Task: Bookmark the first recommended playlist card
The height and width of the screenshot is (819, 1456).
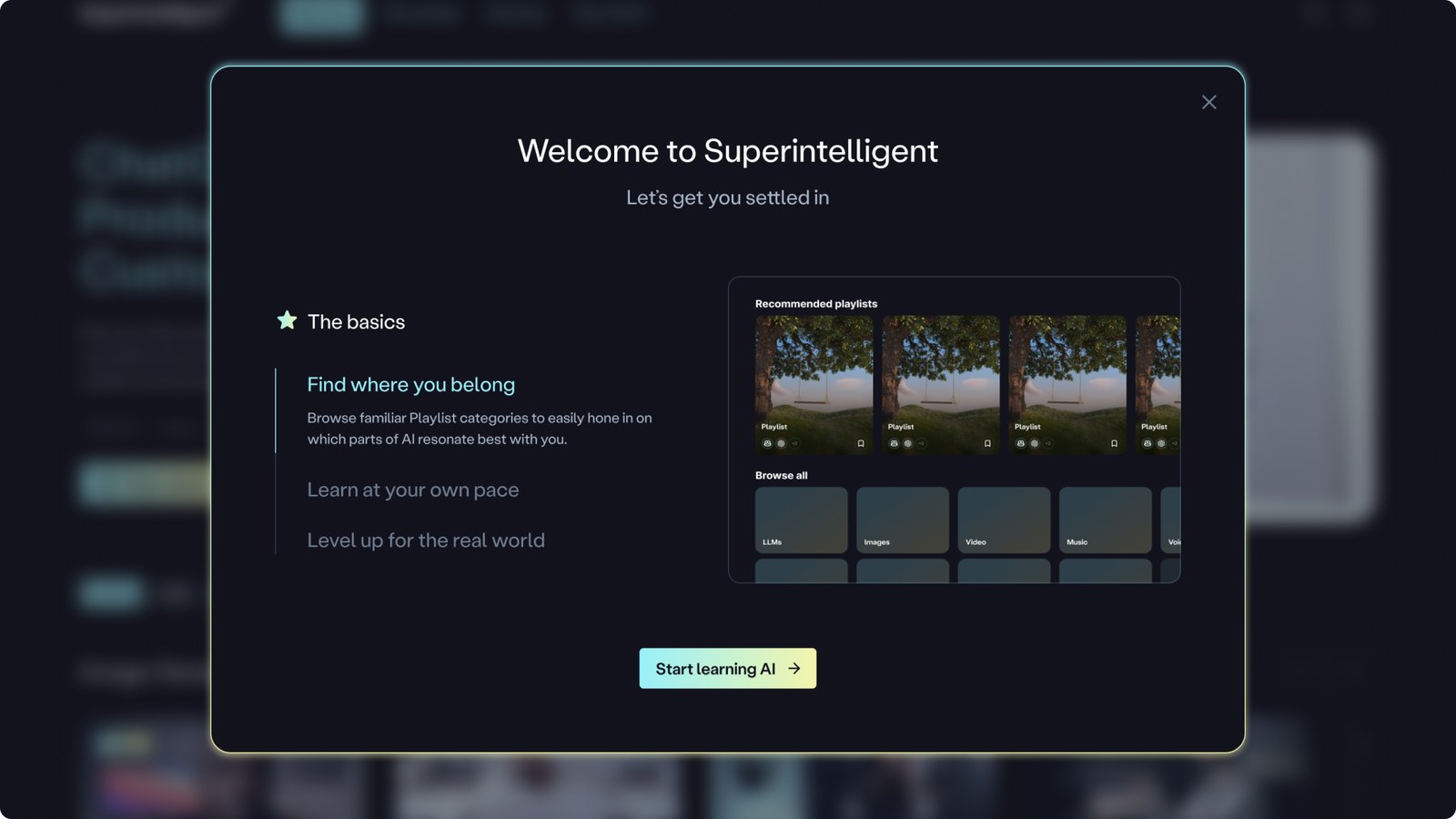Action: 861,444
